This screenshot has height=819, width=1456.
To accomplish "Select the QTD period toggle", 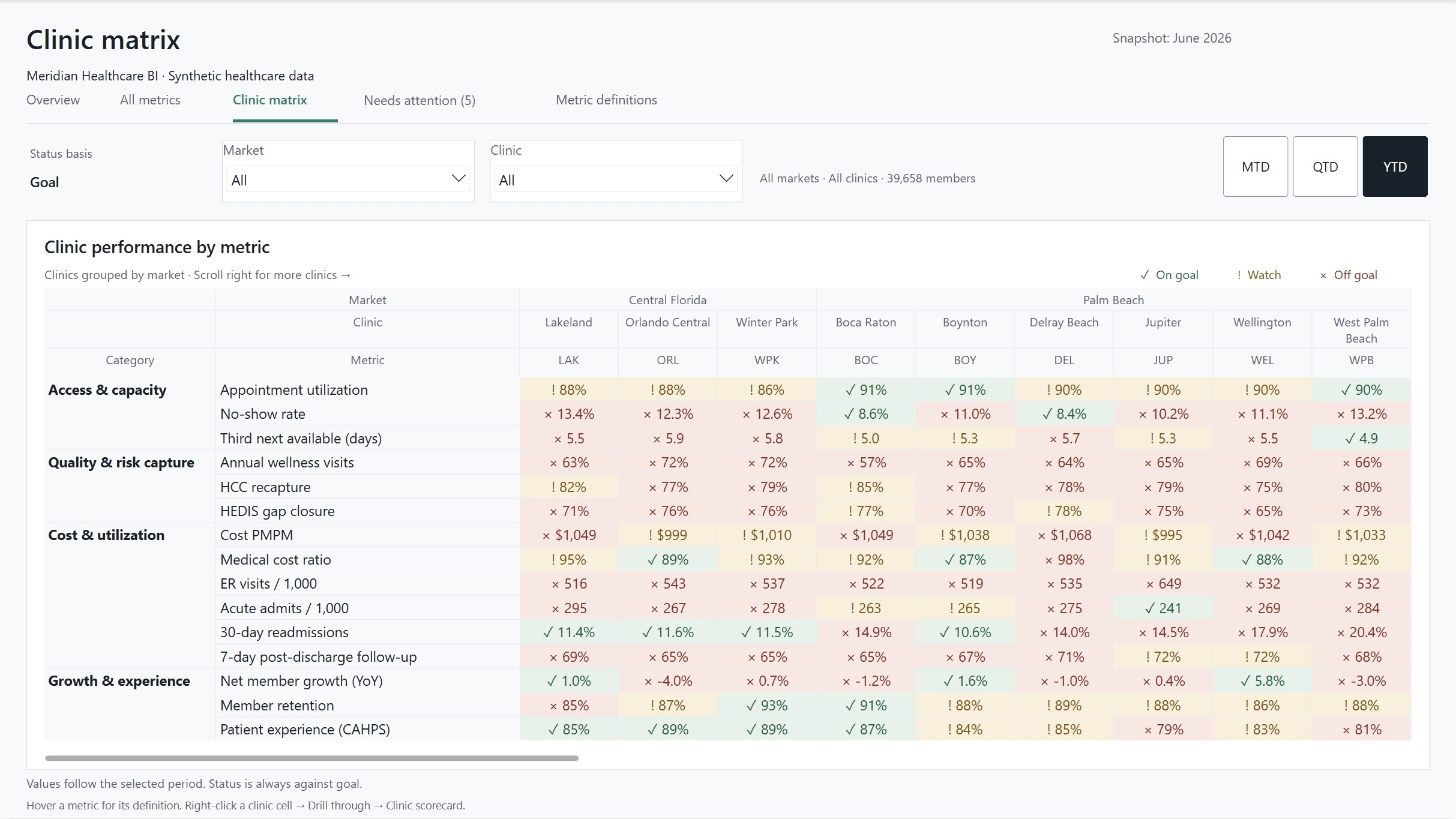I will pos(1325,166).
